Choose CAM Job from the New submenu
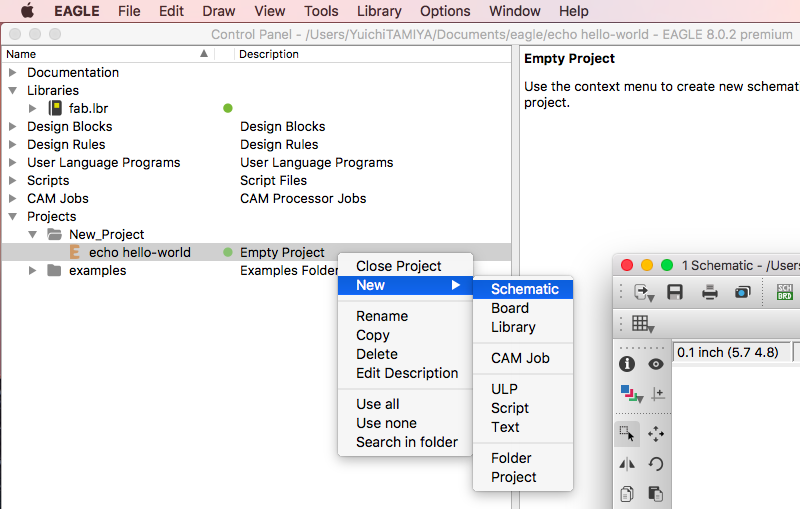The height and width of the screenshot is (509, 800). tap(523, 358)
